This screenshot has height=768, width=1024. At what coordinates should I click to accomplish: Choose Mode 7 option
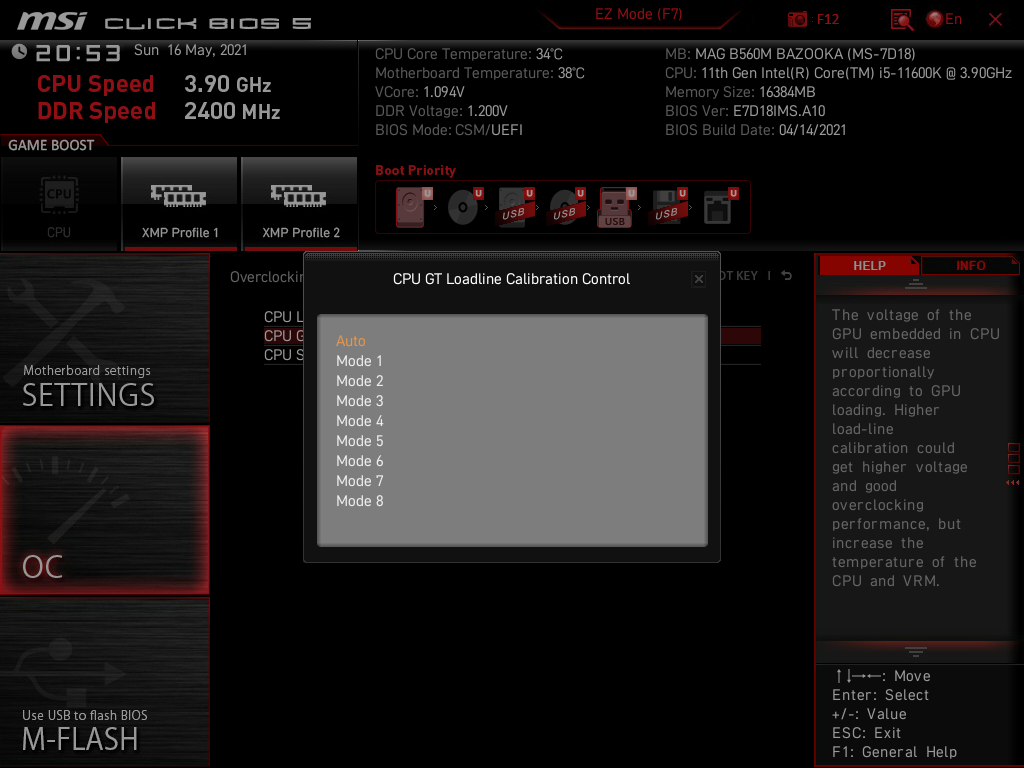[x=359, y=481]
